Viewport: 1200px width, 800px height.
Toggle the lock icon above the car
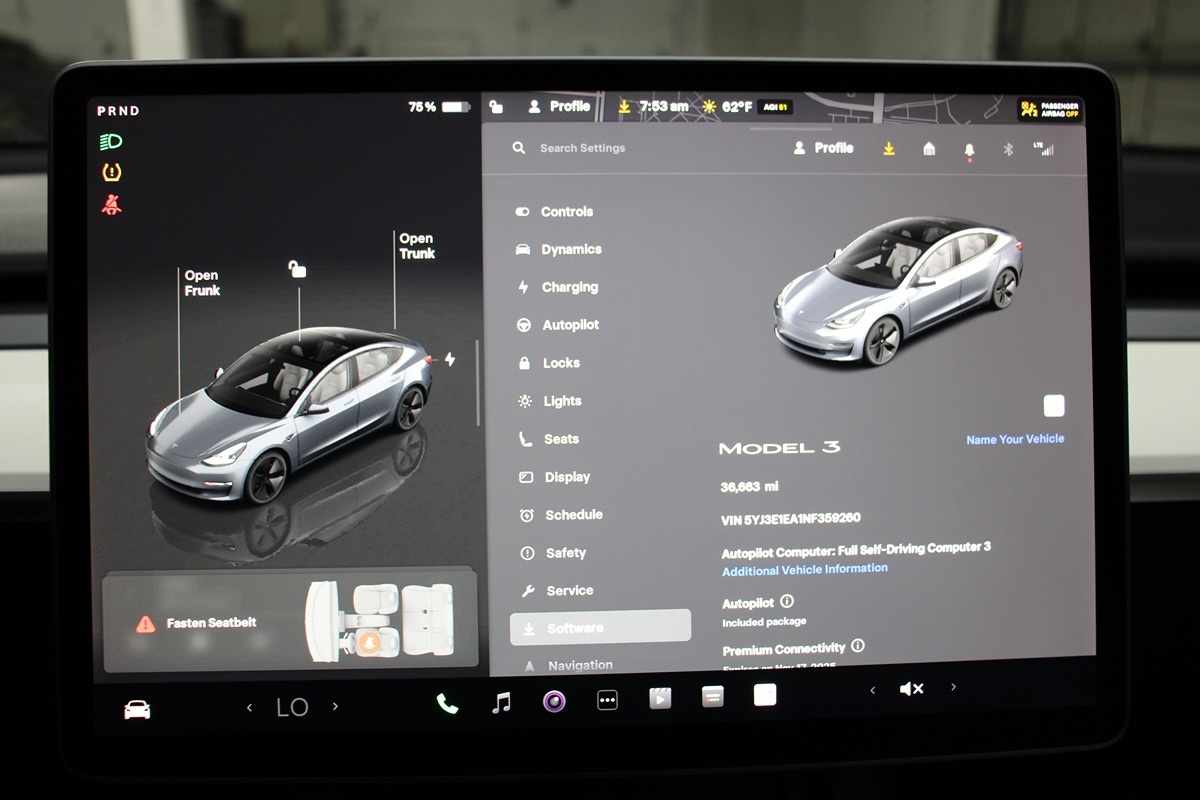[297, 268]
